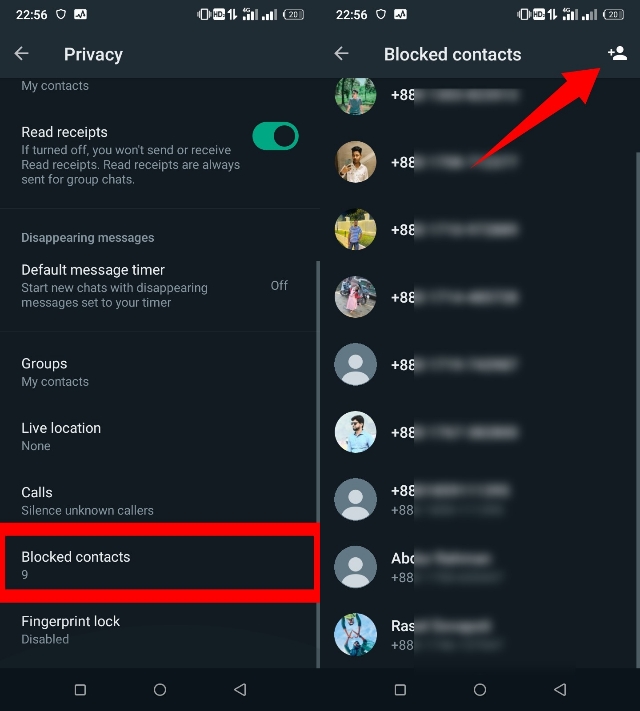Go back from Blocked contacts screen
This screenshot has height=711, width=640.
342,54
